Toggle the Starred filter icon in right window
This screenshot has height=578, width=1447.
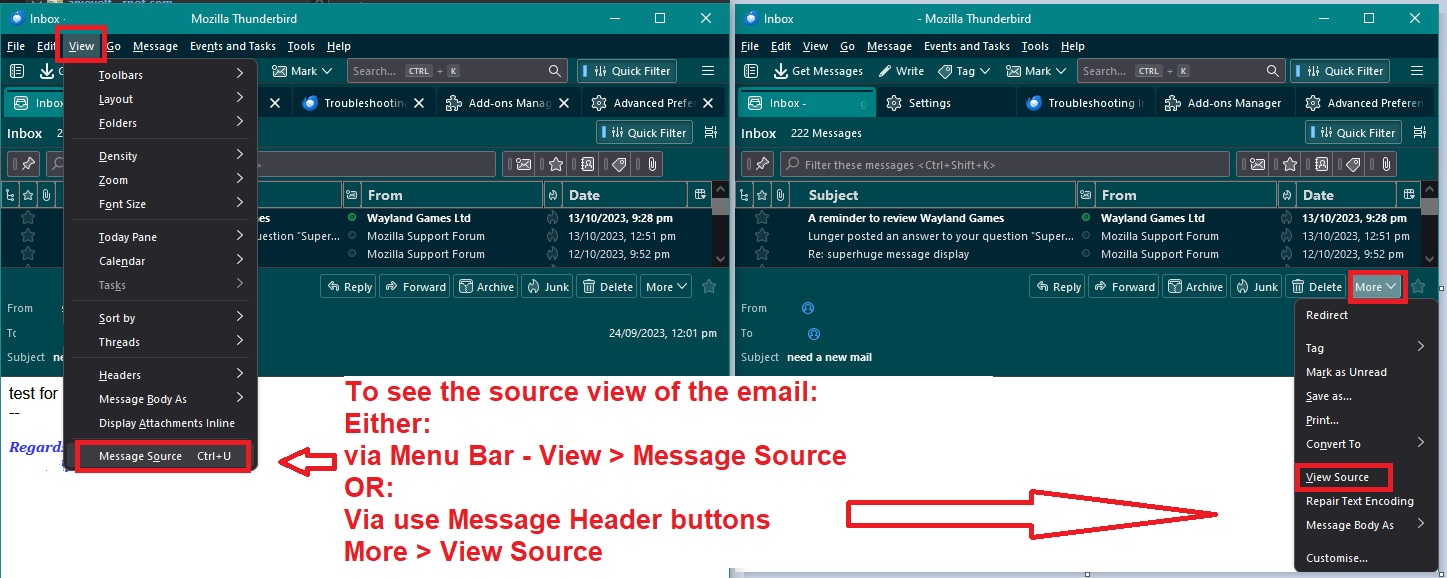[x=1288, y=164]
